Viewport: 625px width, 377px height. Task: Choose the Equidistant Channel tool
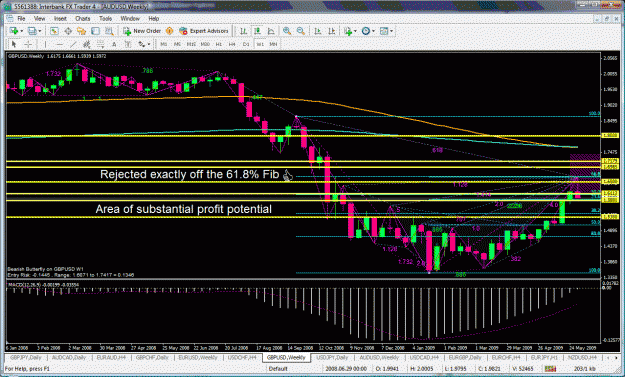(x=86, y=44)
